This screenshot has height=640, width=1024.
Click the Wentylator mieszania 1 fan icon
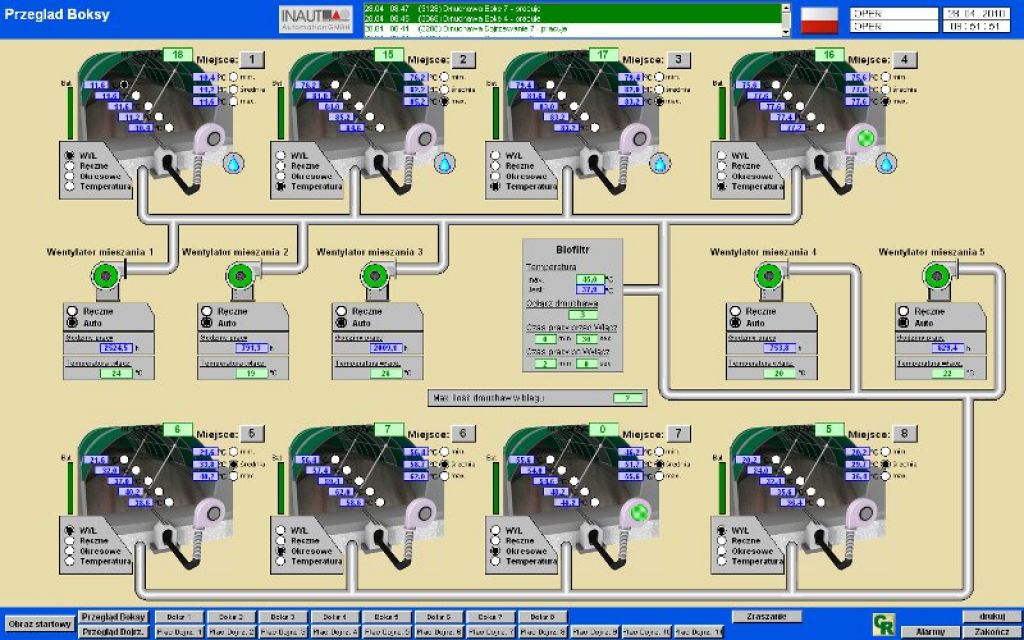click(x=103, y=276)
